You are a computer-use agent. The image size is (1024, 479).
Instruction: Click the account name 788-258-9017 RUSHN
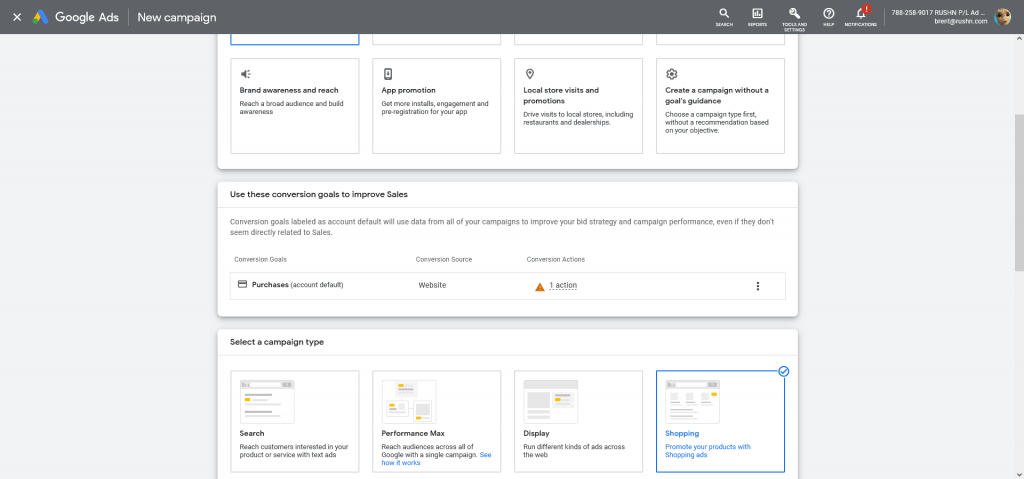[x=938, y=12]
